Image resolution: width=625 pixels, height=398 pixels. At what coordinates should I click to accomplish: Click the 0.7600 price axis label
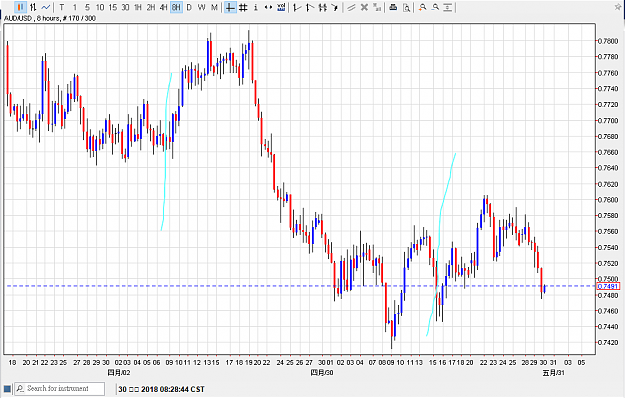tap(608, 200)
